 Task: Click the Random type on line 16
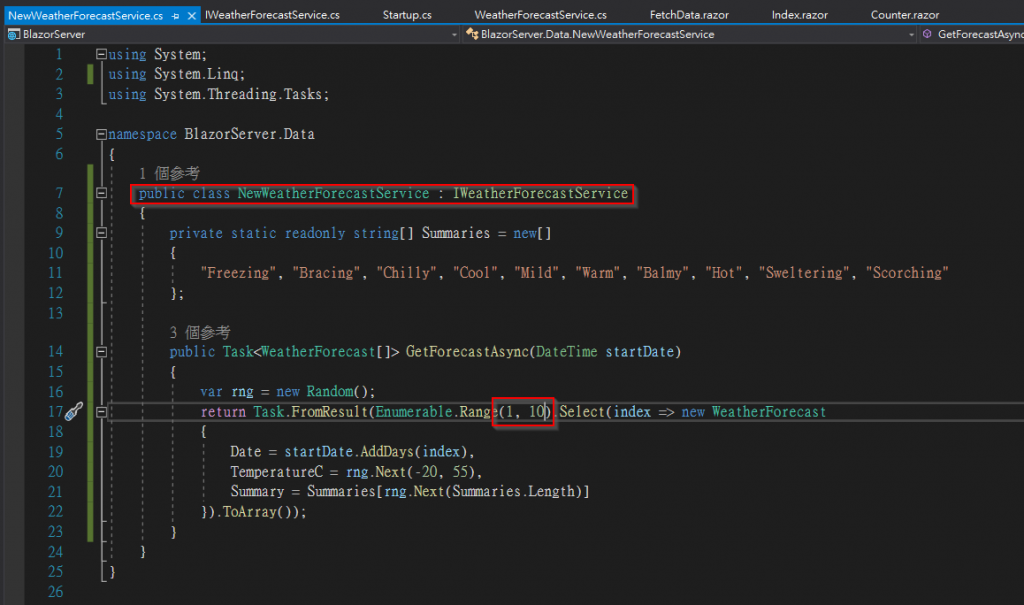(x=330, y=391)
